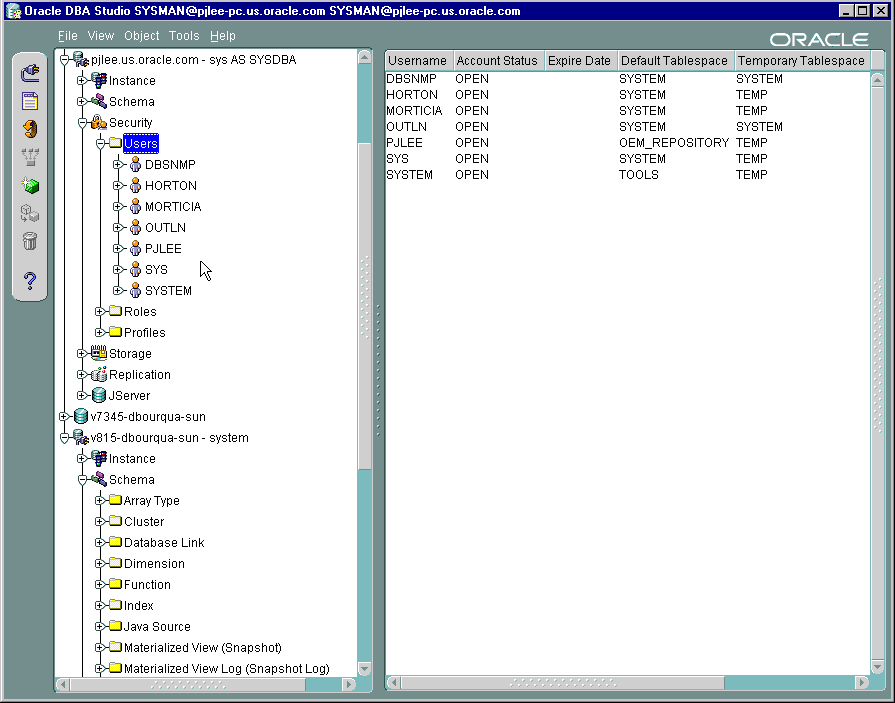Sort by clicking the Username column header
The height and width of the screenshot is (703, 895).
(x=417, y=60)
